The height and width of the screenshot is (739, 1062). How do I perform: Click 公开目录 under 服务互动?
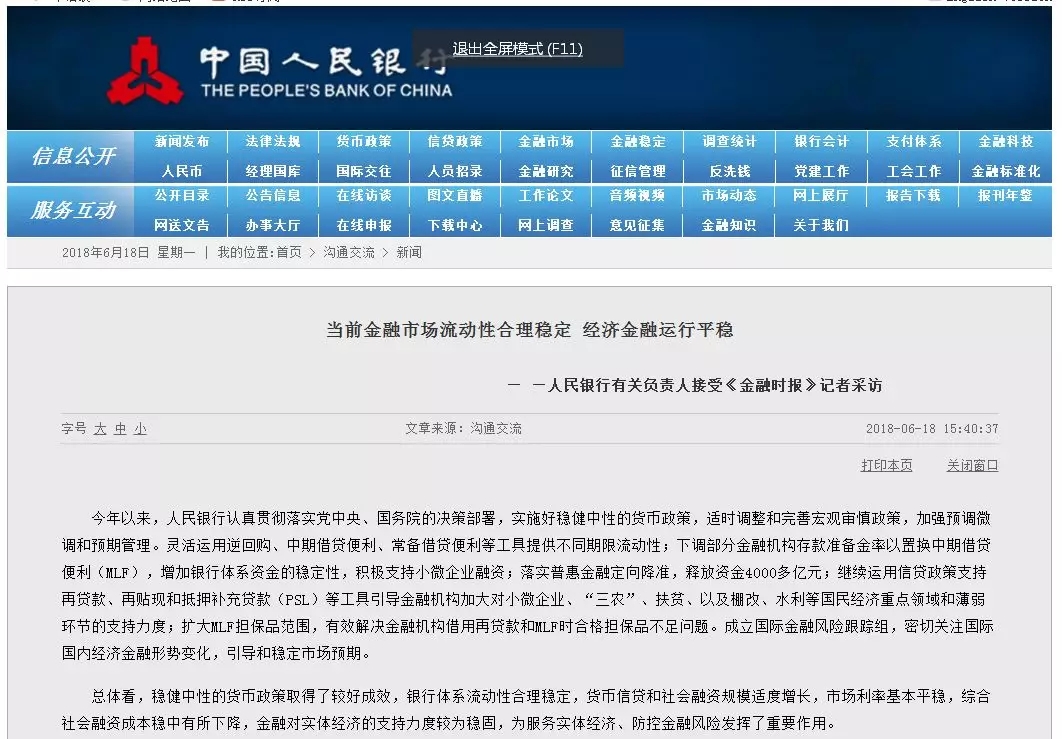182,196
